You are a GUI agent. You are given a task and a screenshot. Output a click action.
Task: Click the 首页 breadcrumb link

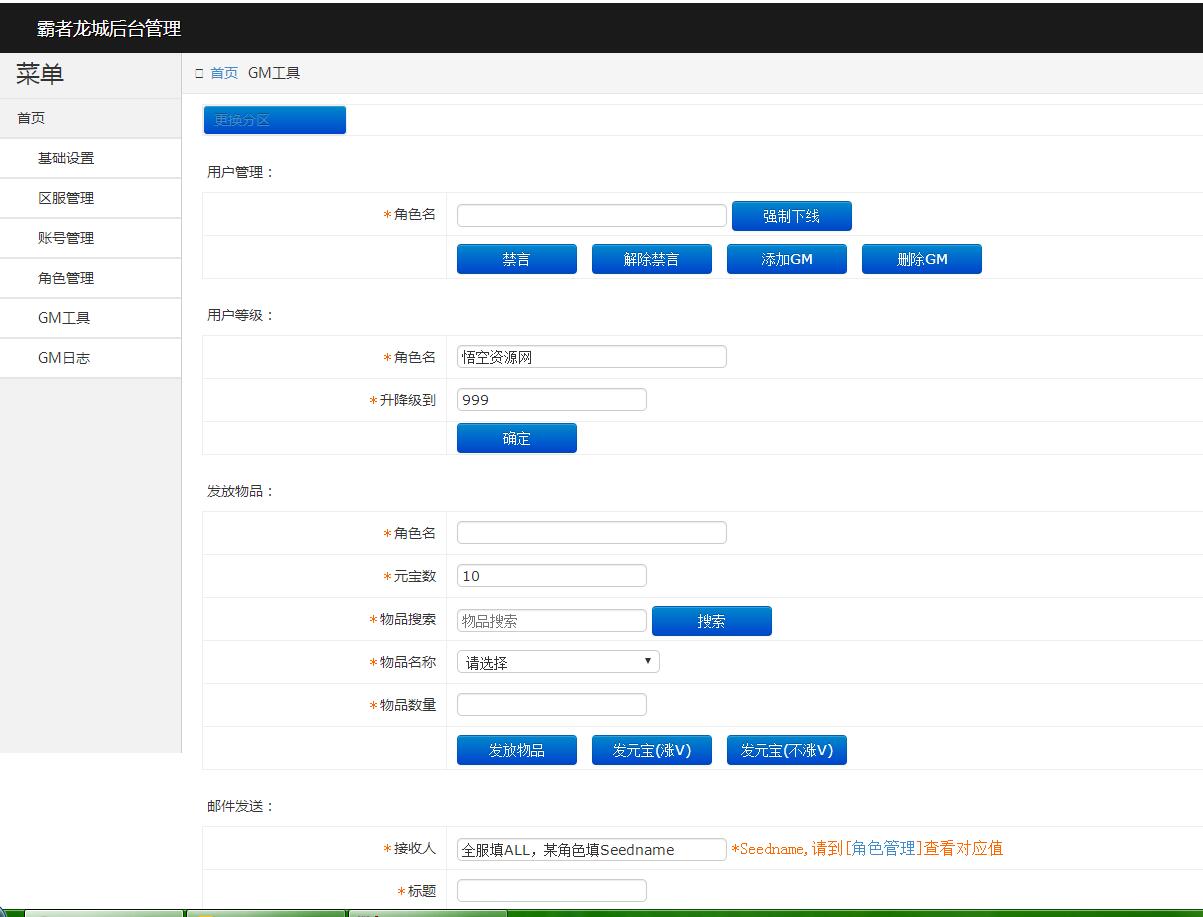coord(224,73)
